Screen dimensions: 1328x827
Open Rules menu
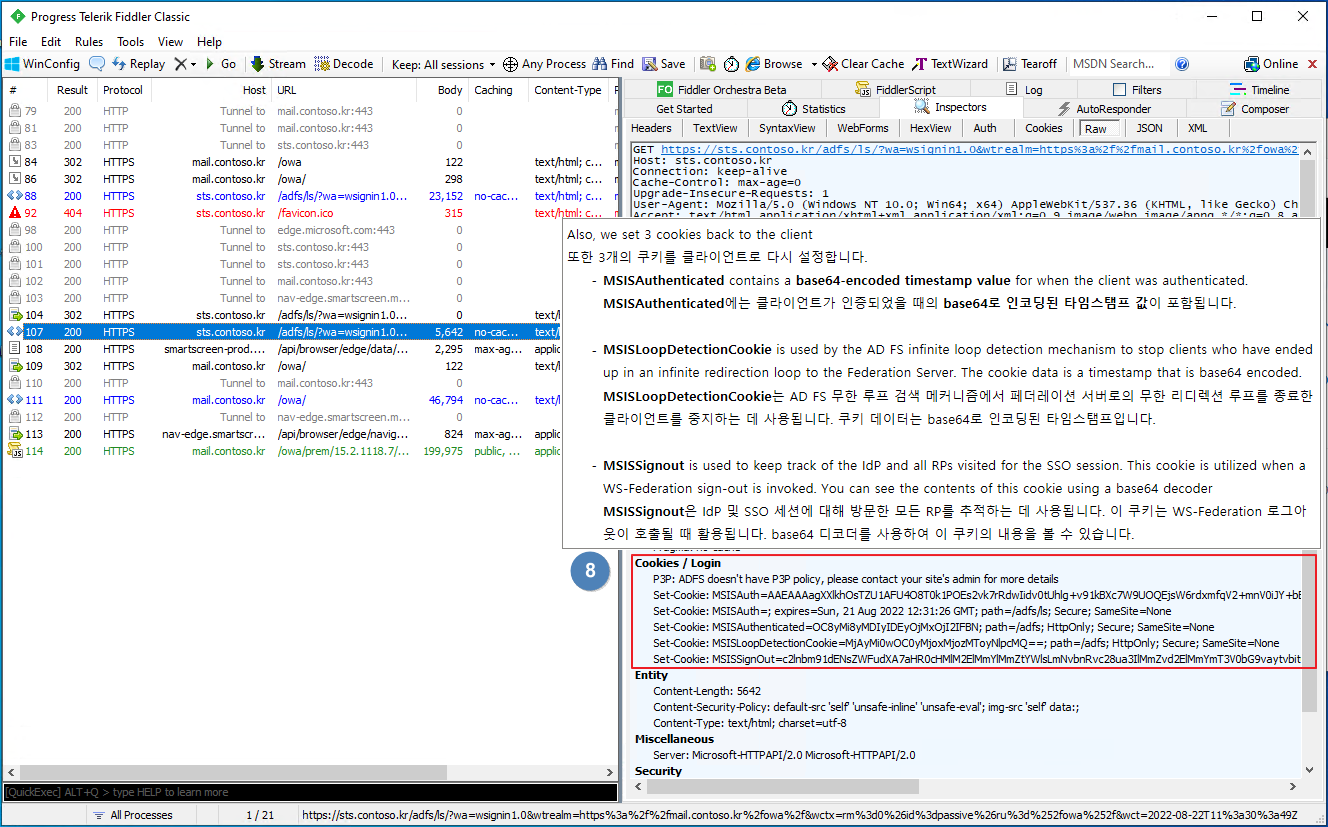[x=89, y=42]
